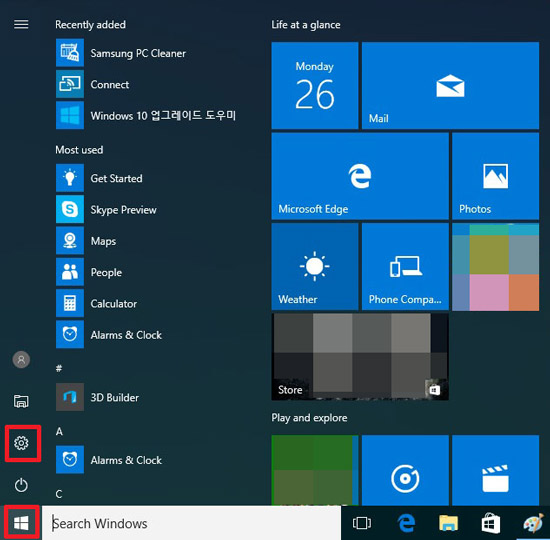Open File Explorer from Start sidebar
Viewport: 550px width, 540px height.
(21, 401)
